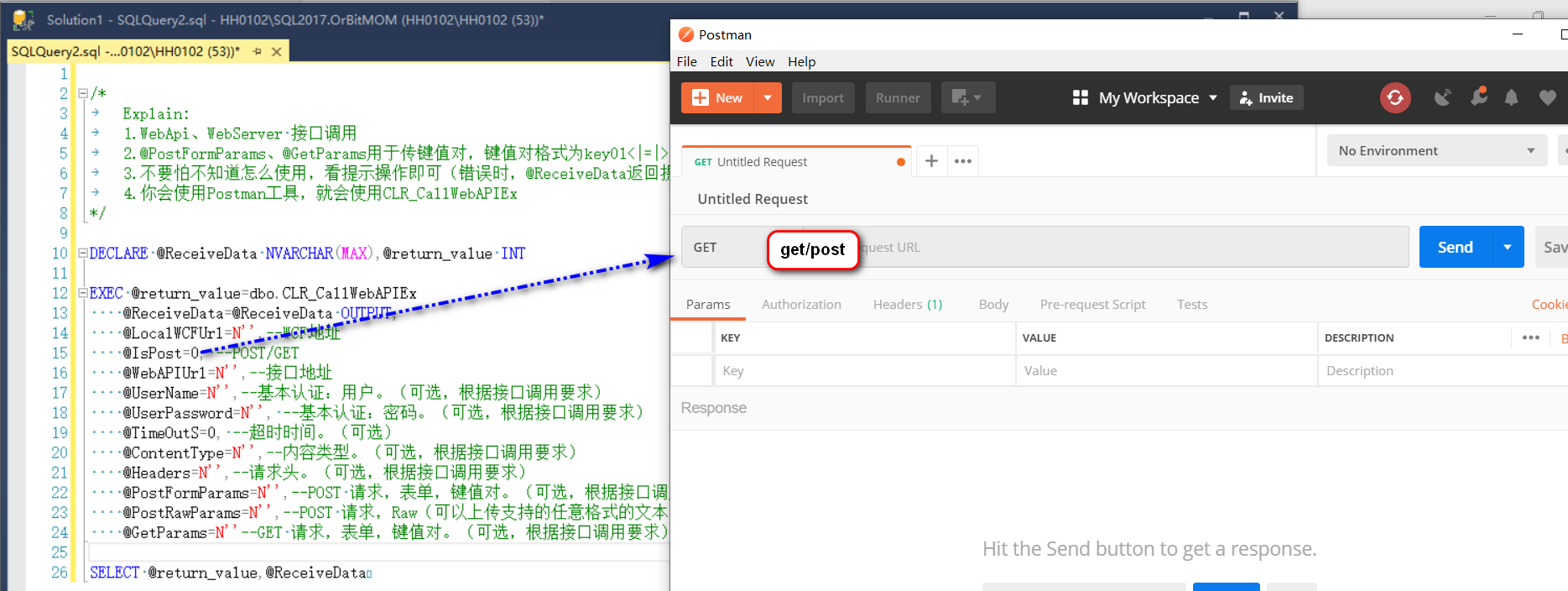1568x591 pixels.
Task: Click the Untitled Request name heading
Action: click(x=753, y=199)
